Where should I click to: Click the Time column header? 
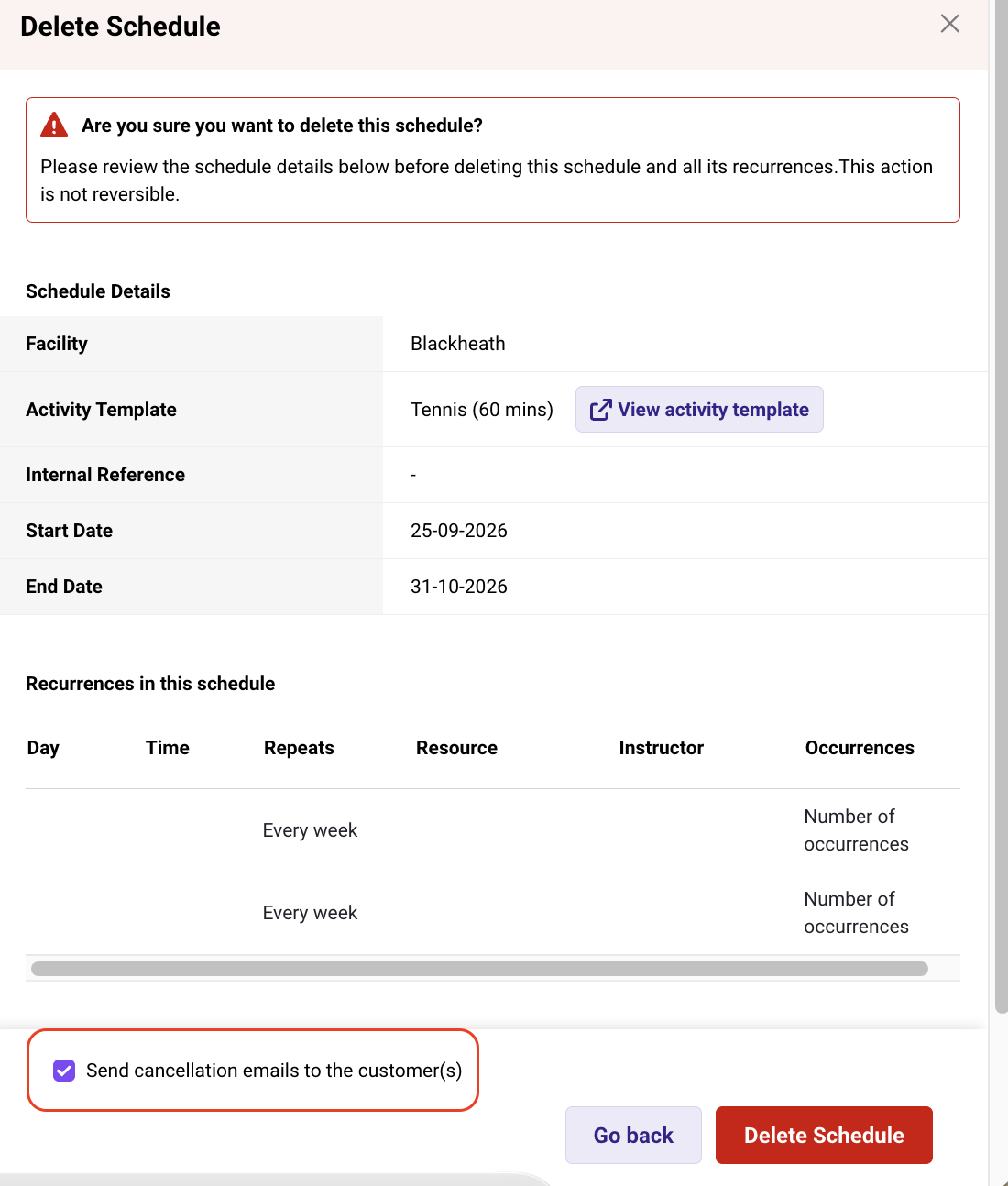(168, 748)
